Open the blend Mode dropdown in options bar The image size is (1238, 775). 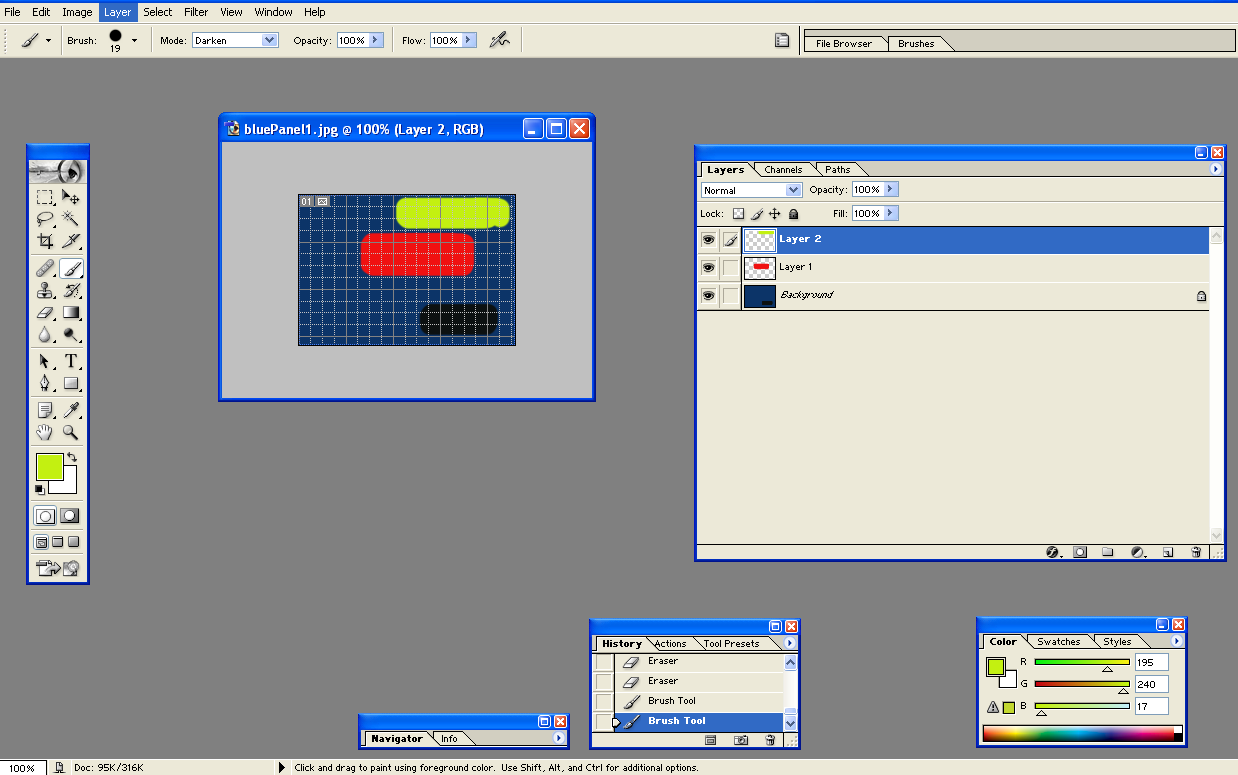[237, 40]
